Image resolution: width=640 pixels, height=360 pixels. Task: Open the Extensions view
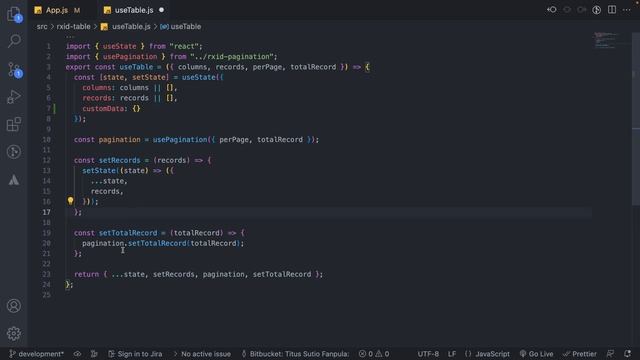[14, 124]
